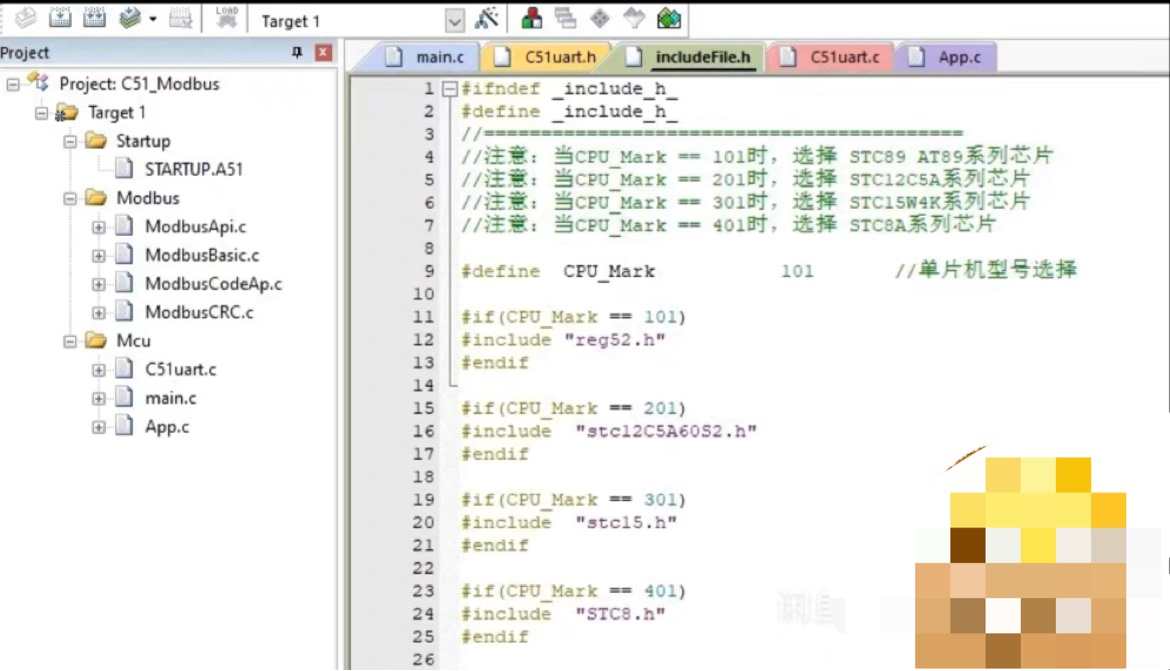Click the Build target icon
The height and width of the screenshot is (671, 1170).
pos(60,18)
